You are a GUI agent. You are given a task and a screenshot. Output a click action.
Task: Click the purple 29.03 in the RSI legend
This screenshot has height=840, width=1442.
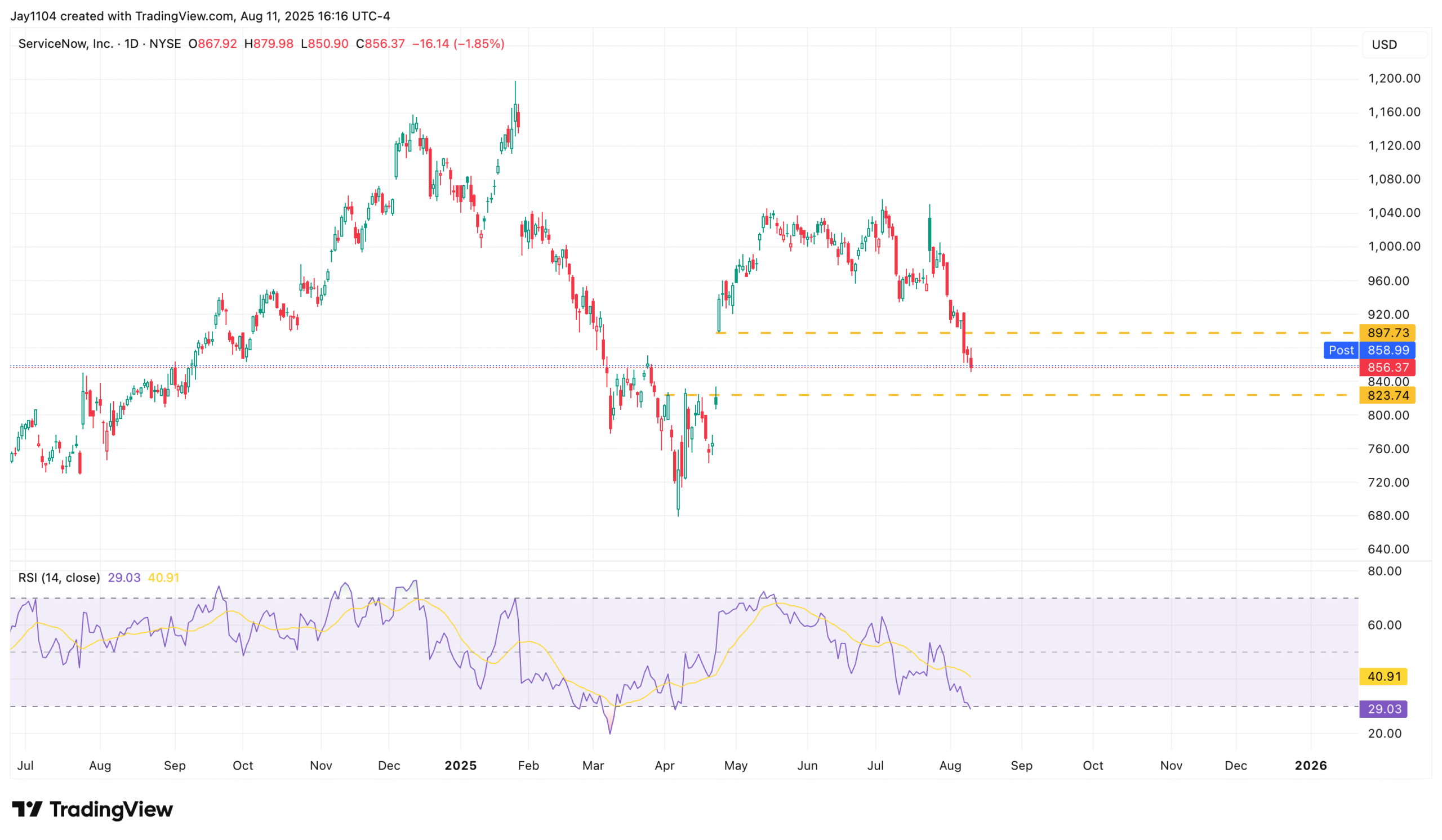pyautogui.click(x=124, y=578)
